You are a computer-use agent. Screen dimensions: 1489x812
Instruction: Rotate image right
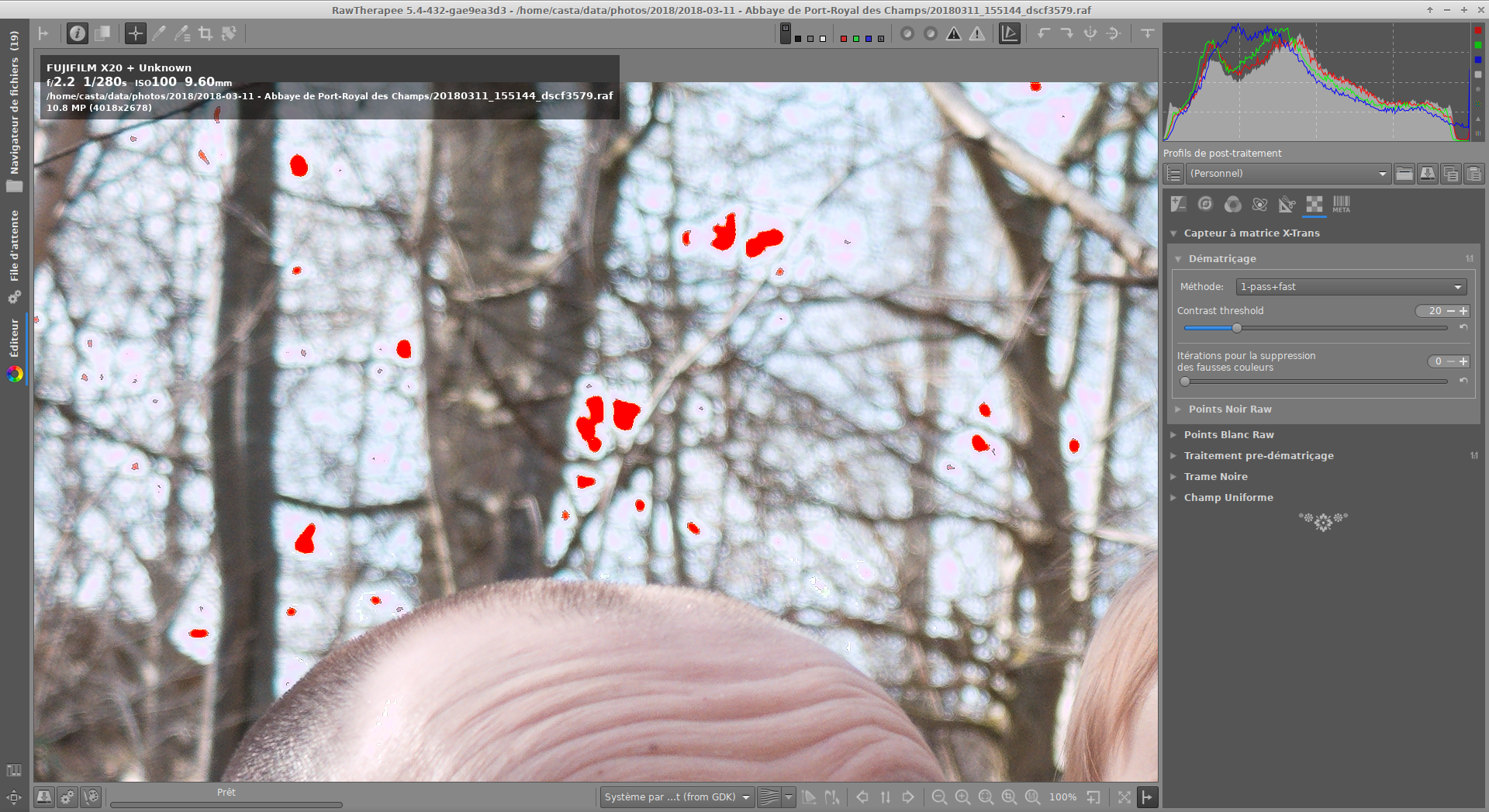point(1067,33)
